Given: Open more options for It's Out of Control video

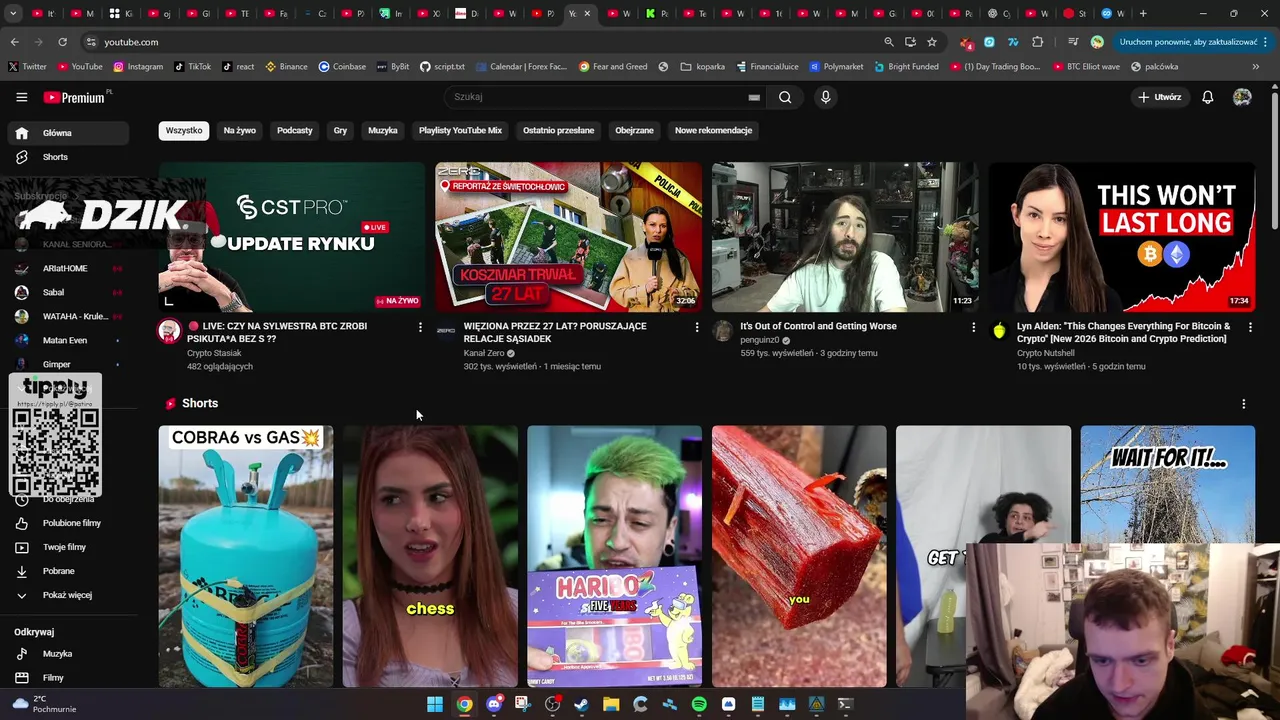Looking at the screenshot, I should pos(973,327).
